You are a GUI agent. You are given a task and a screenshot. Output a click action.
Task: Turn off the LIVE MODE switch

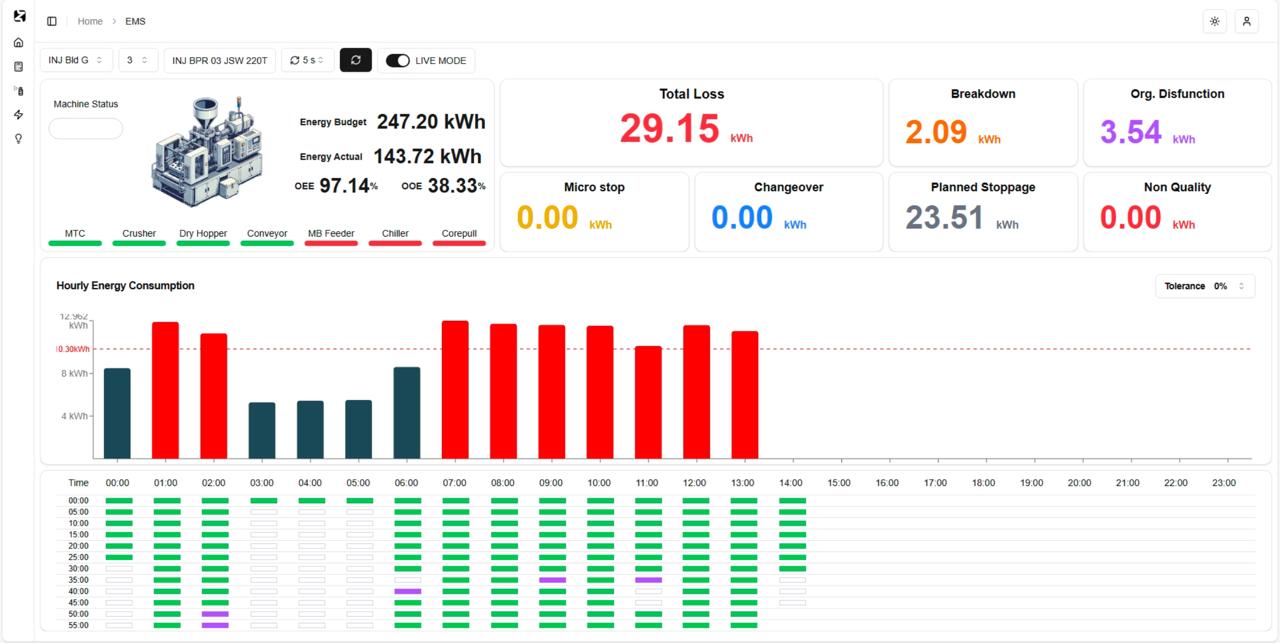pos(397,61)
